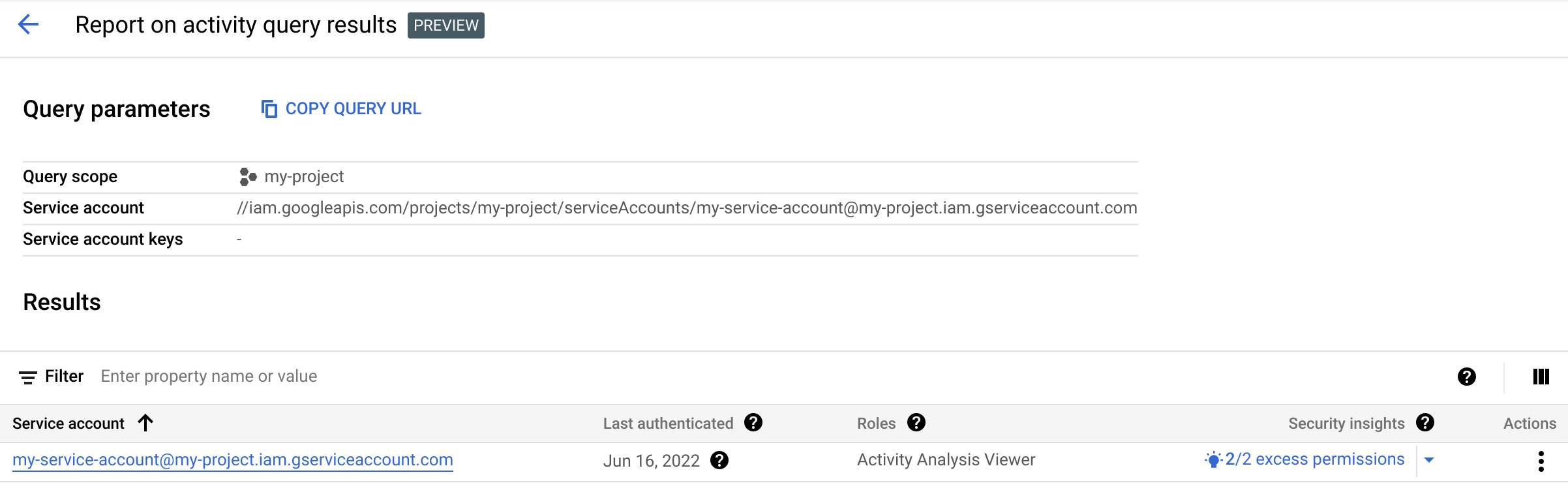Click the Roles column help icon
Viewport: 1568px width, 496px height.
coord(916,423)
